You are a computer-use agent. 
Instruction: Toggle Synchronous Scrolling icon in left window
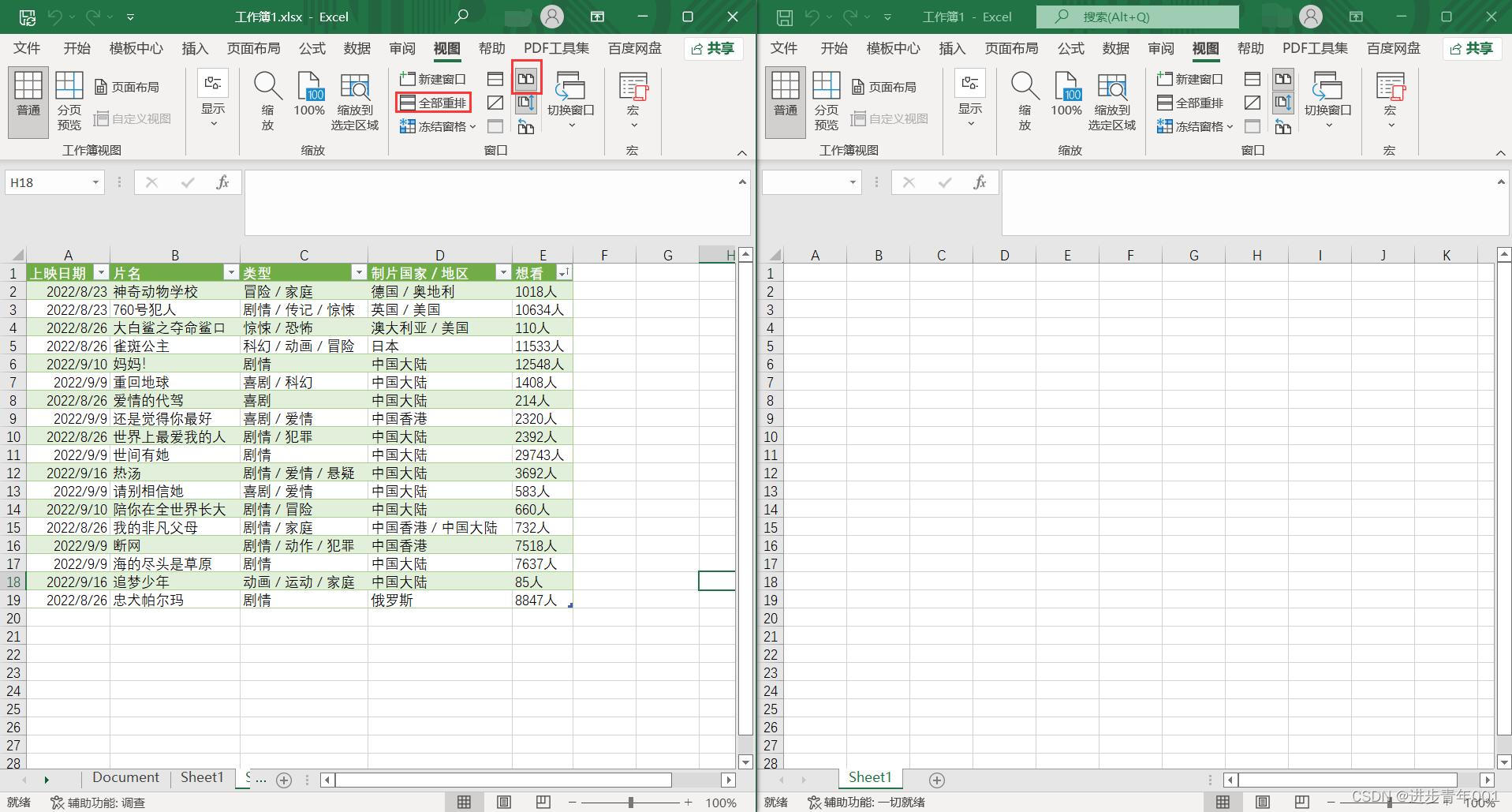point(526,103)
